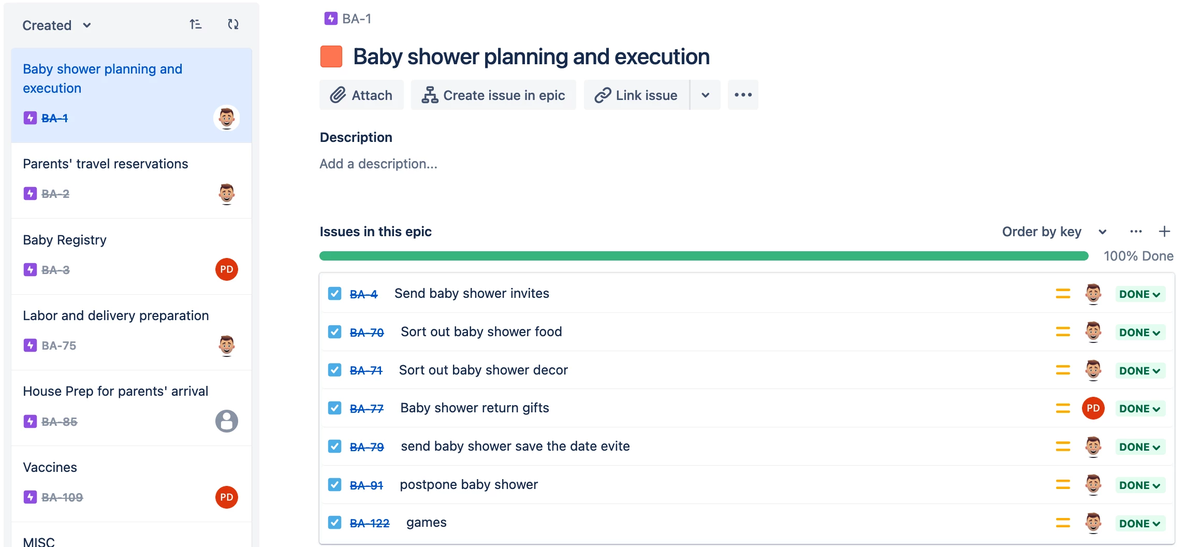Screen dimensions: 1200x547
Task: Select Labor and delivery preparation epic in the list
Action: [x=132, y=332]
